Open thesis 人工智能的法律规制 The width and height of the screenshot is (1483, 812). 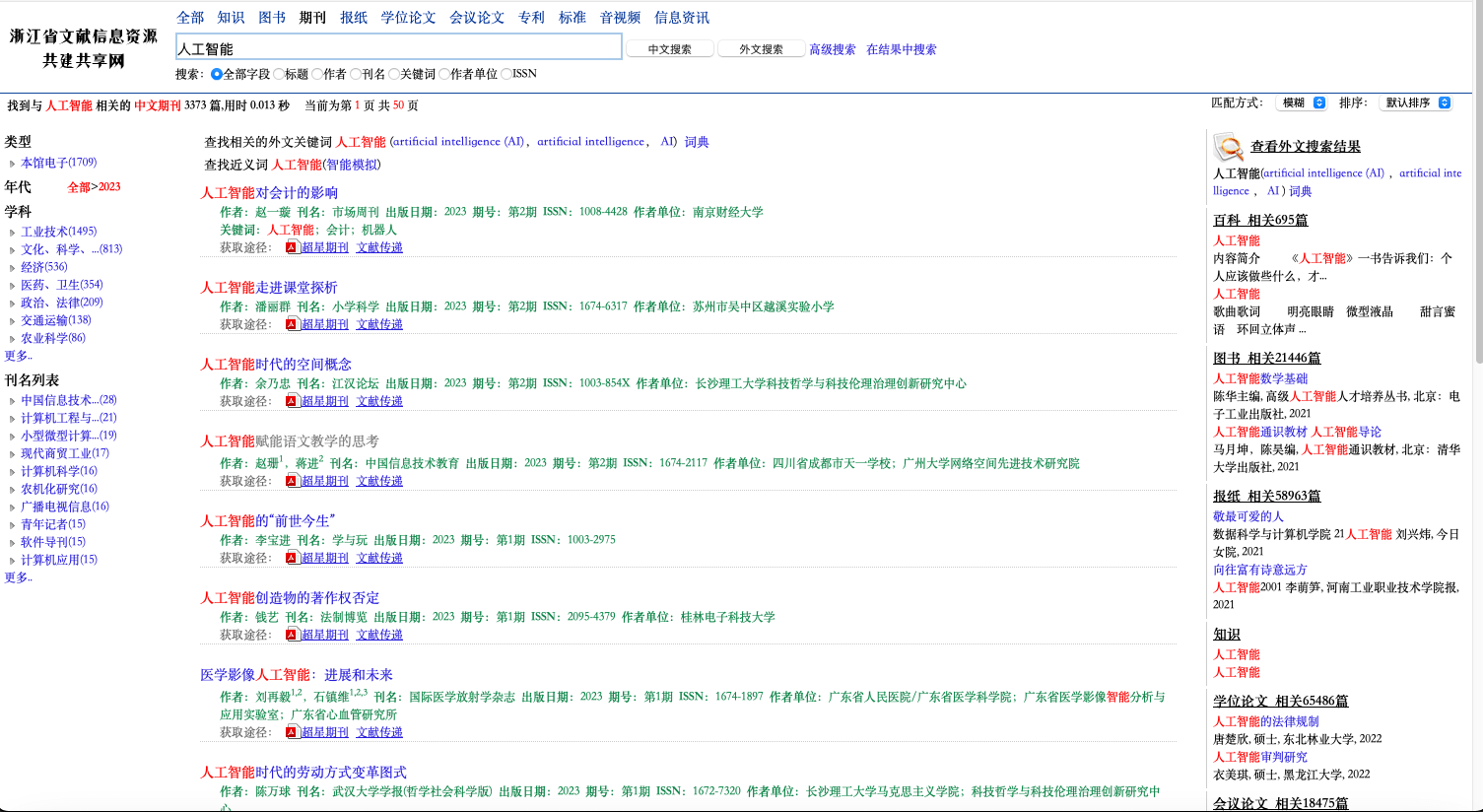pos(1266,721)
